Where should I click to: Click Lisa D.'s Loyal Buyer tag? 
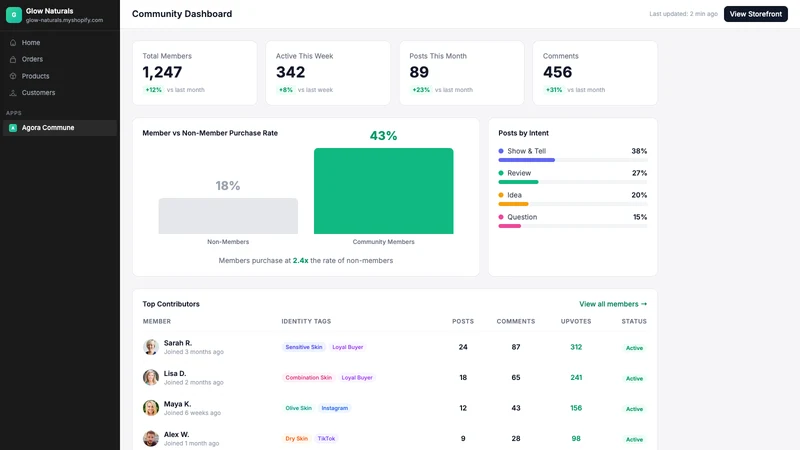357,378
